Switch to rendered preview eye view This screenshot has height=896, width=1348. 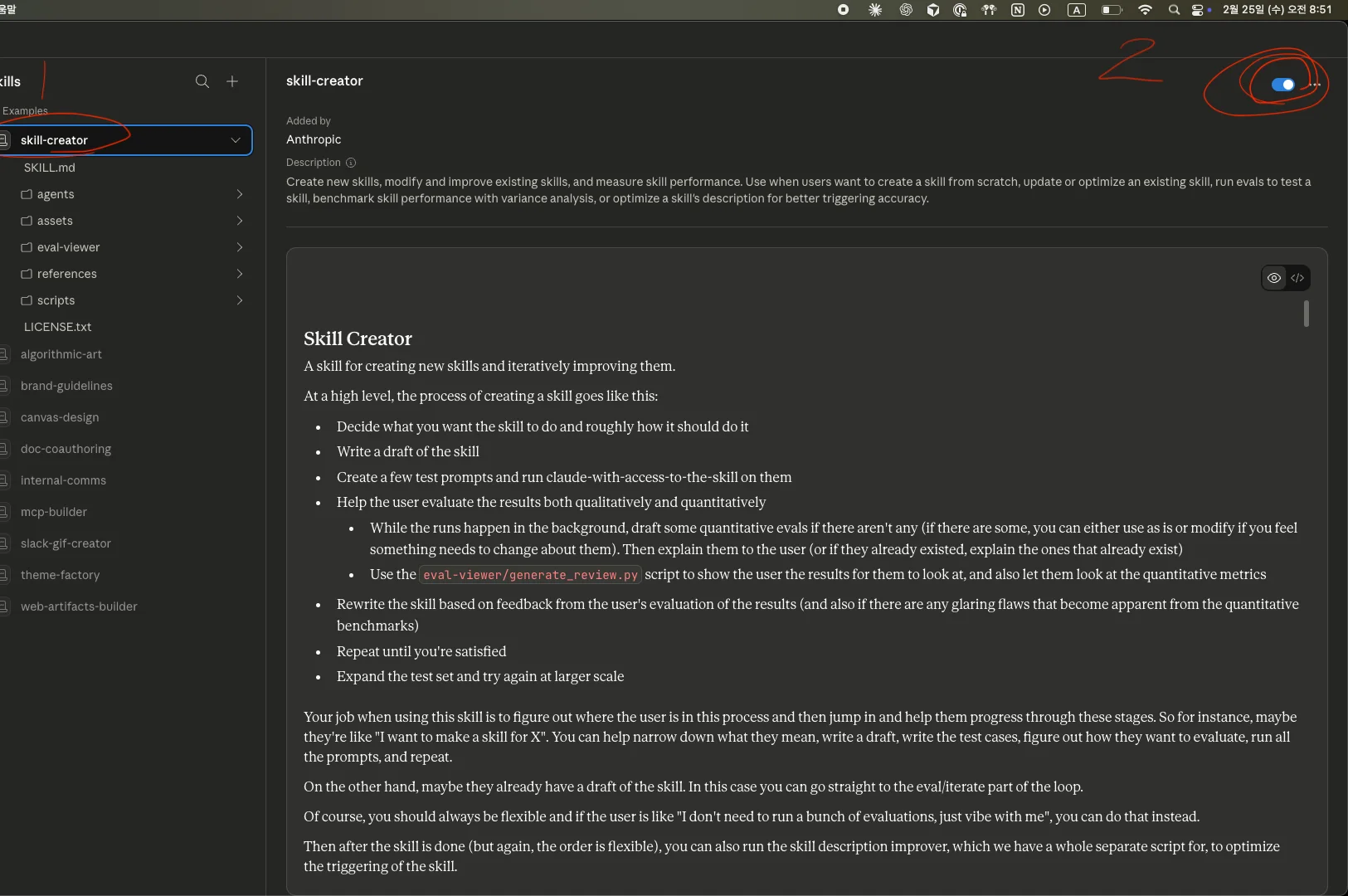click(1274, 278)
